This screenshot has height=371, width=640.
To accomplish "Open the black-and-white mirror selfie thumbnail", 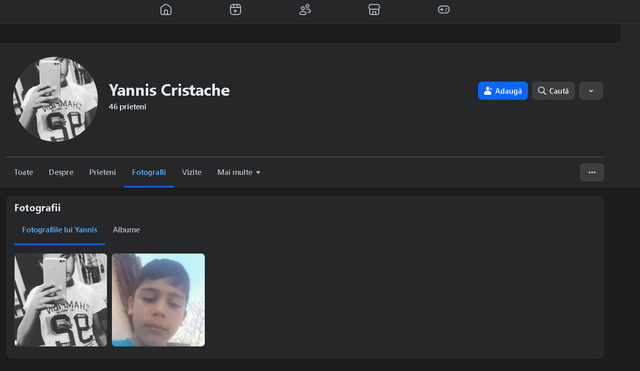I will pyautogui.click(x=61, y=300).
